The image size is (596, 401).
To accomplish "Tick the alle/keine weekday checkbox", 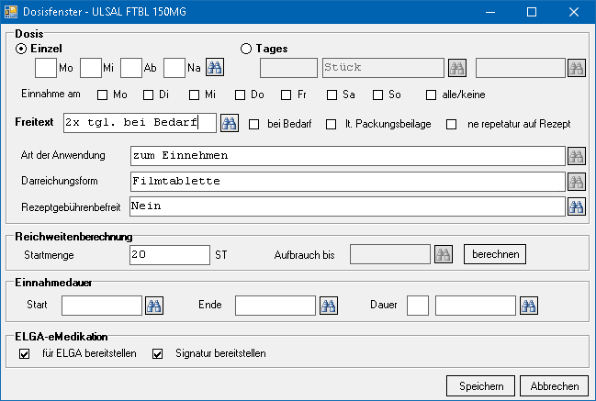I will tap(431, 95).
